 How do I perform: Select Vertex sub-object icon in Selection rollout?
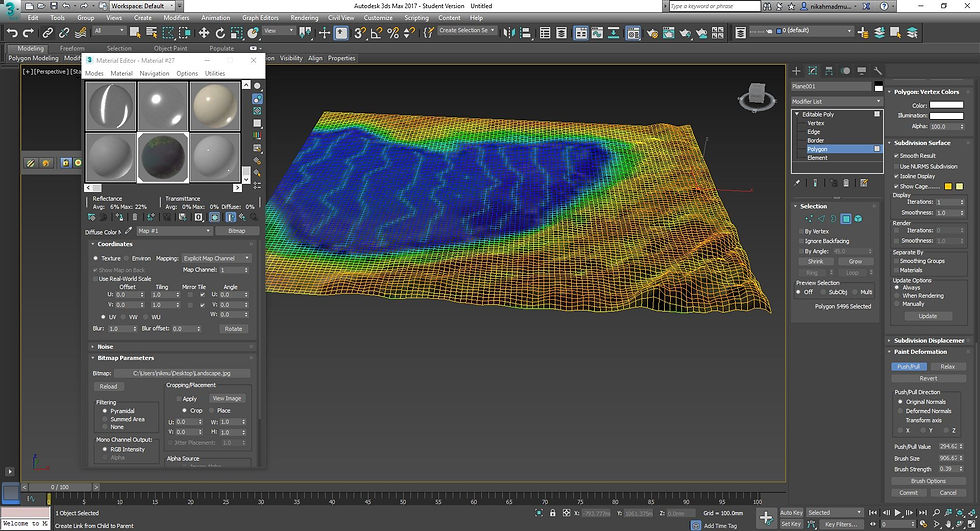click(x=809, y=219)
